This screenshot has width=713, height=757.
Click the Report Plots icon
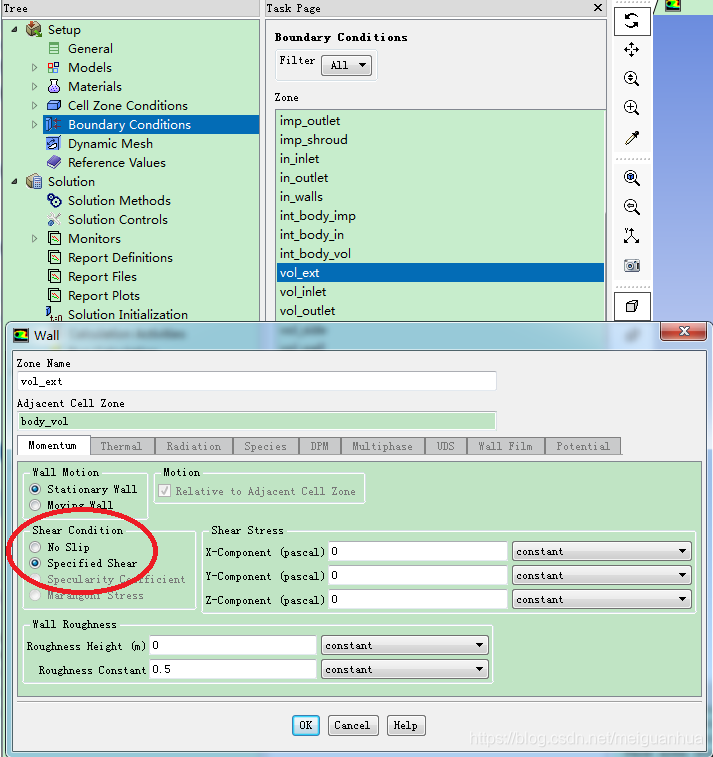pyautogui.click(x=55, y=295)
